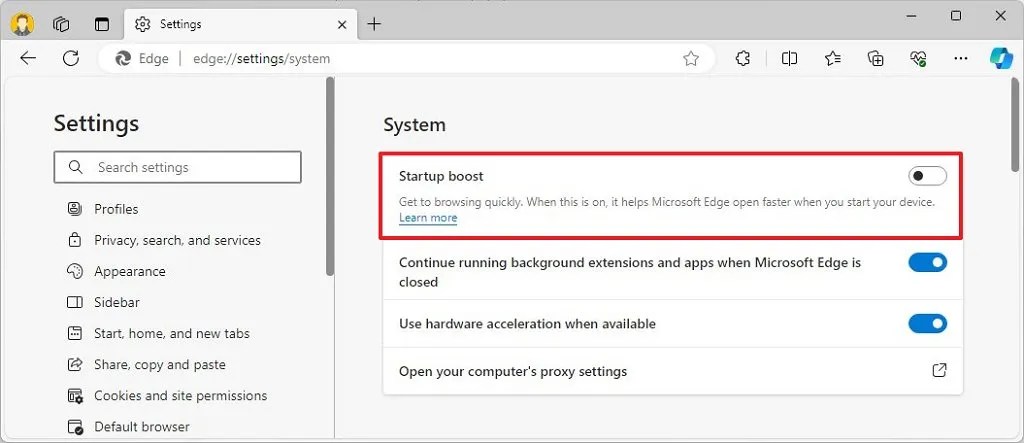
Task: Click the main page scrollbar
Action: [1017, 124]
